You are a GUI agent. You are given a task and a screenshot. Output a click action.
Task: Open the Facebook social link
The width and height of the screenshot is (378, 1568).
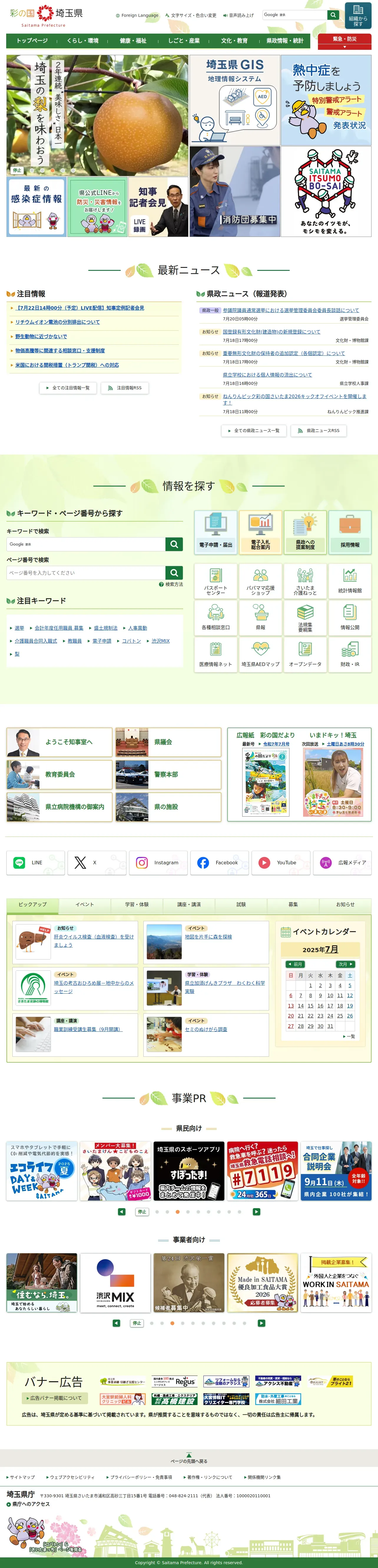[219, 863]
